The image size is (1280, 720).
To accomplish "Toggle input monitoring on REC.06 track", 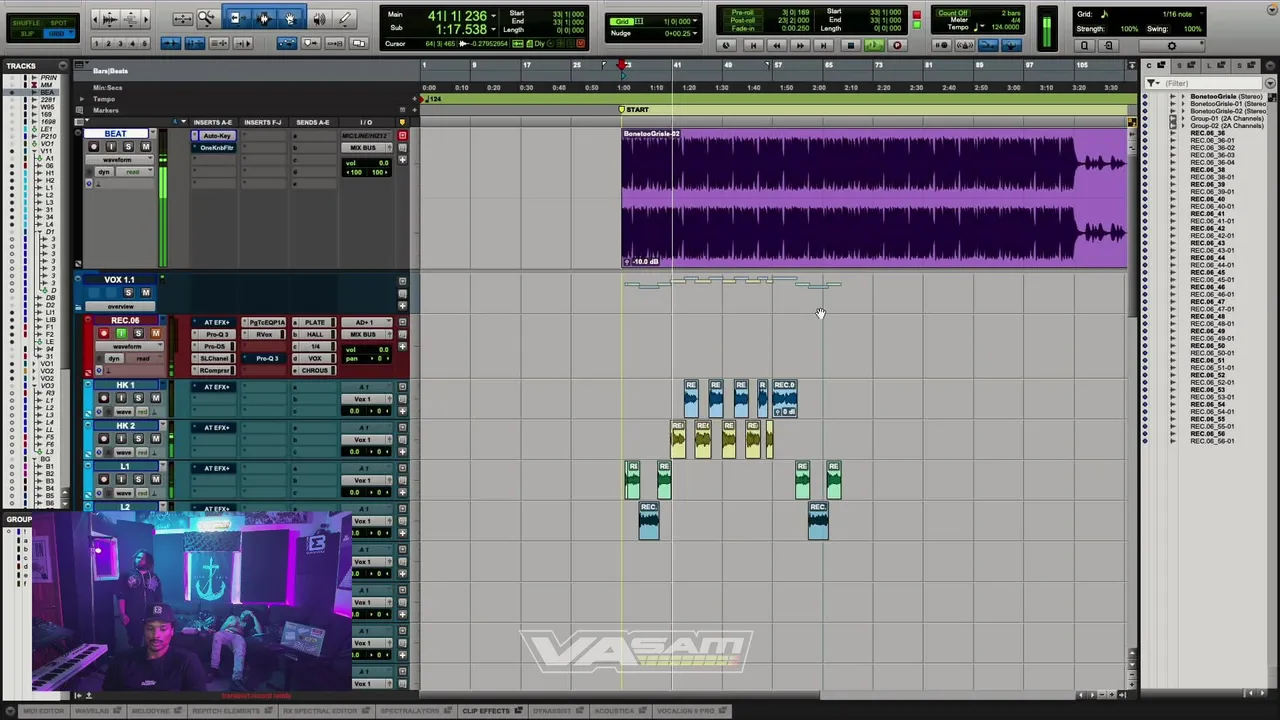I will point(121,333).
